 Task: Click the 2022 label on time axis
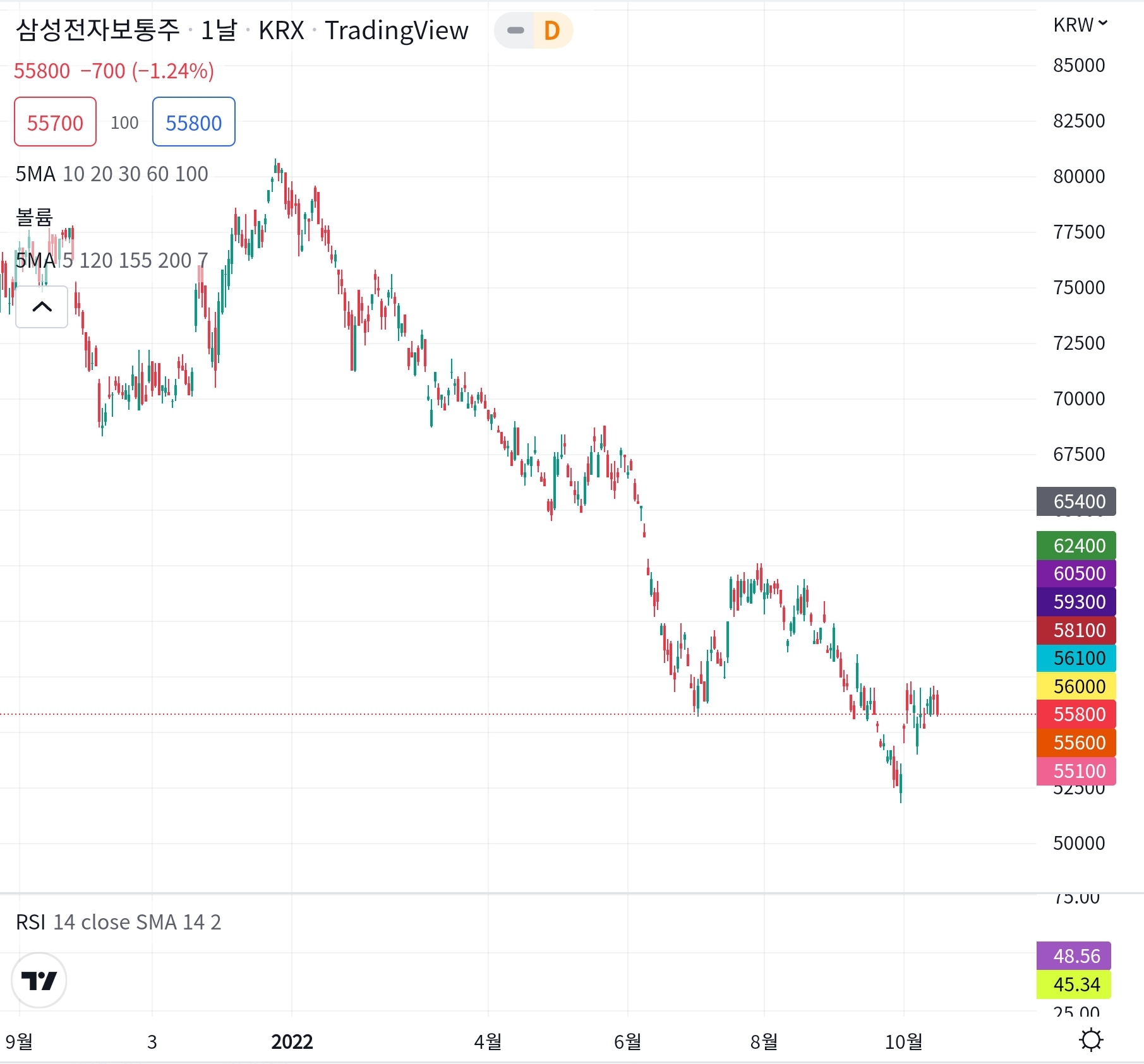(292, 1041)
